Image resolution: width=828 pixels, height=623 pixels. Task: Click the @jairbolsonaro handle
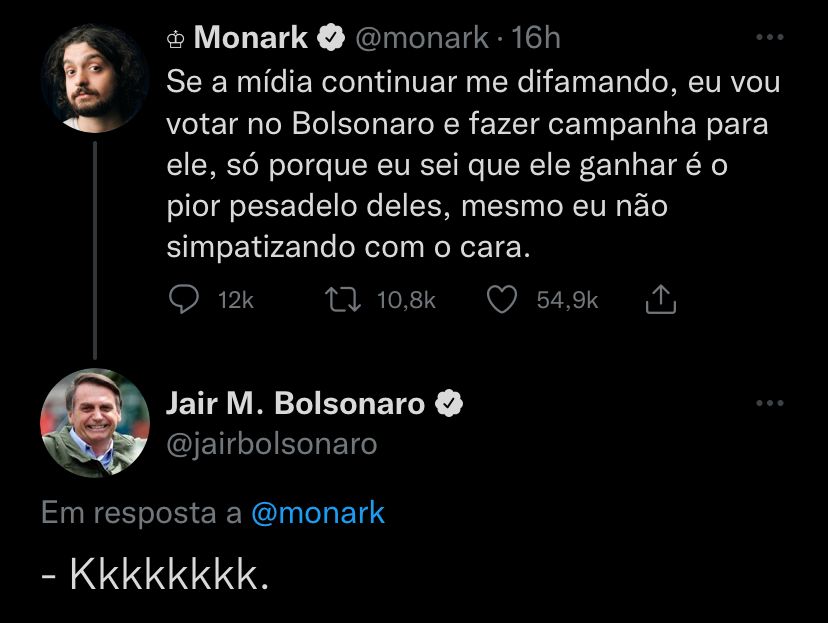(271, 443)
